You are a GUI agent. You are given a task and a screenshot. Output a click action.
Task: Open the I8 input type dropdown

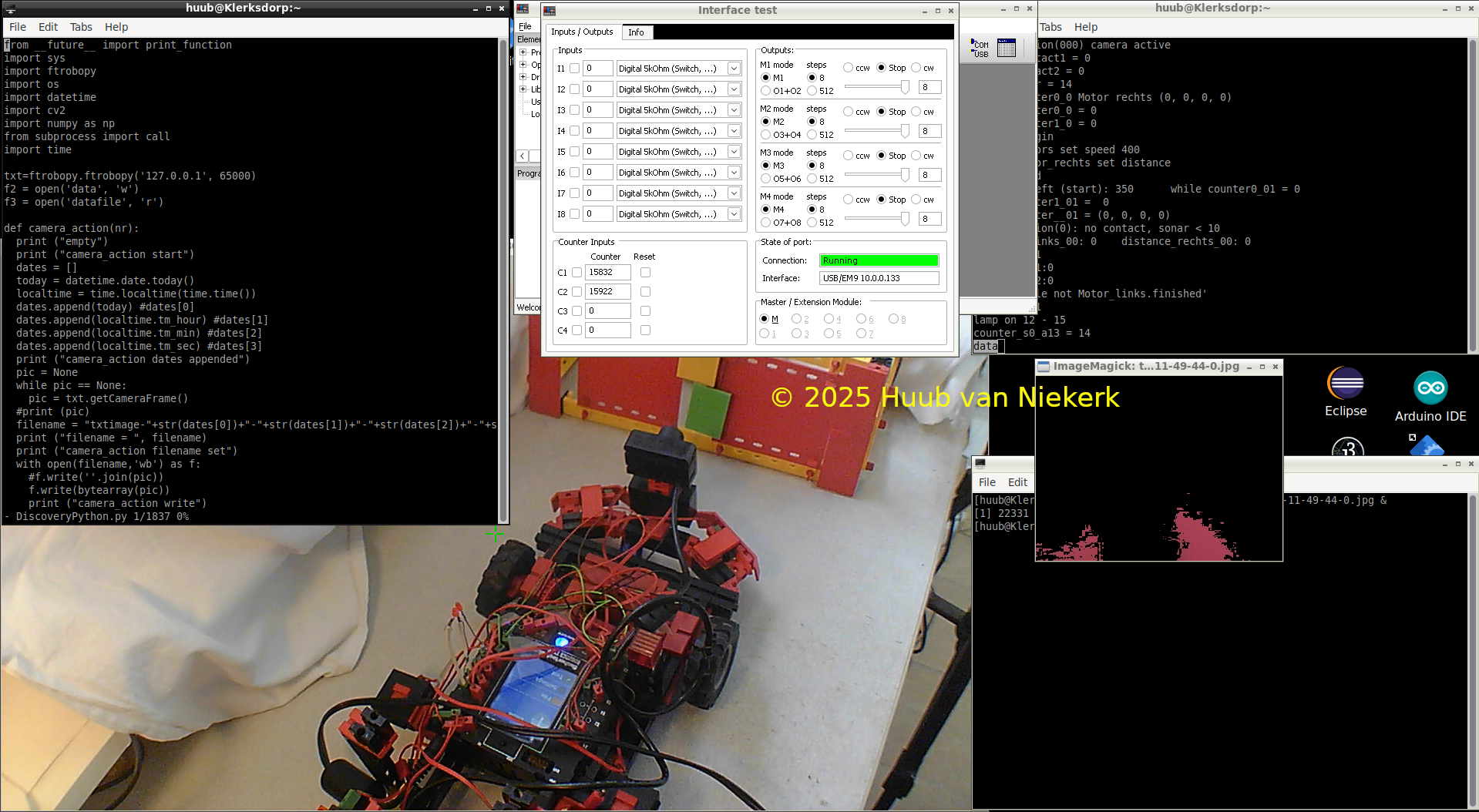[734, 214]
